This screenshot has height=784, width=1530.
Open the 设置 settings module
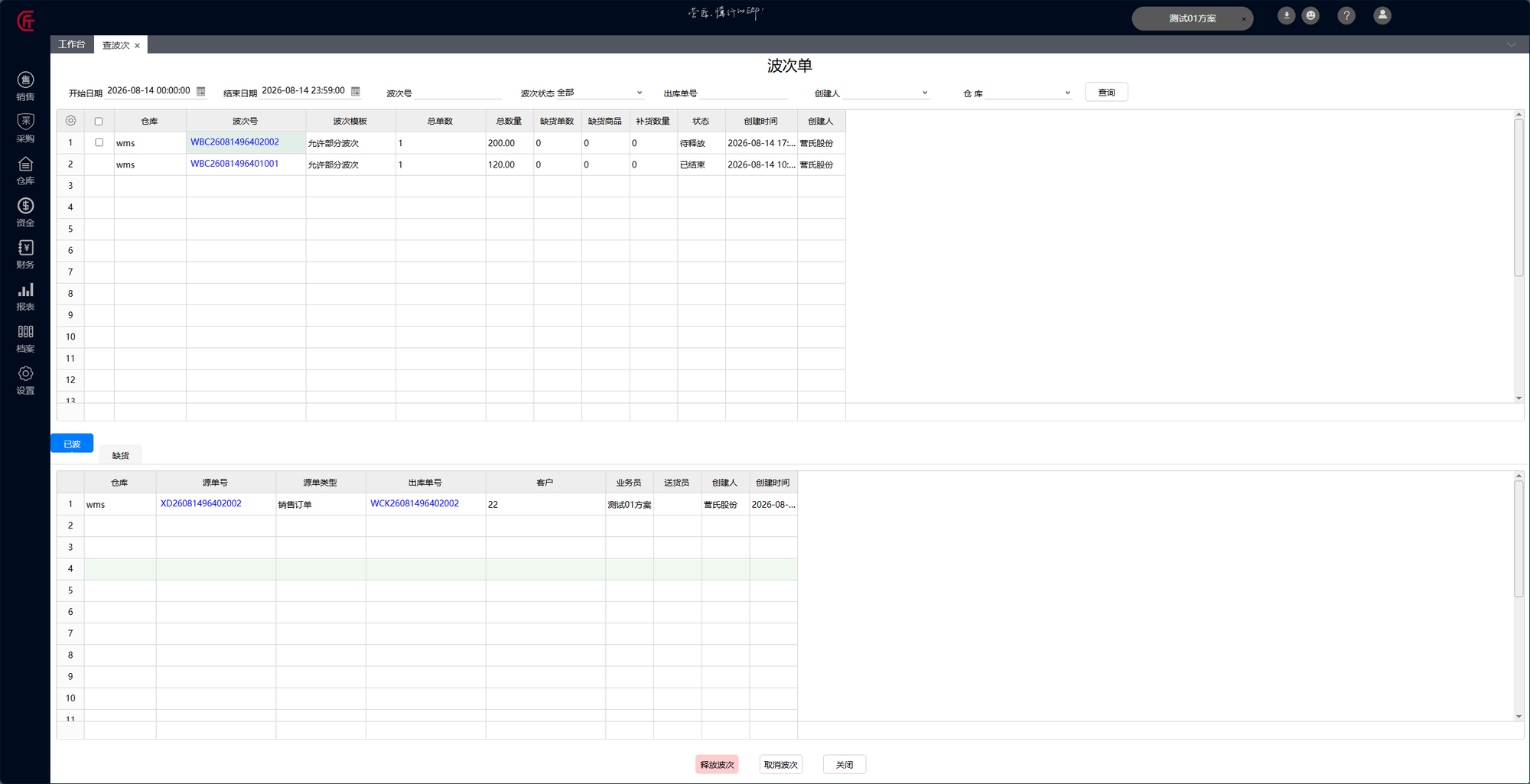click(25, 381)
